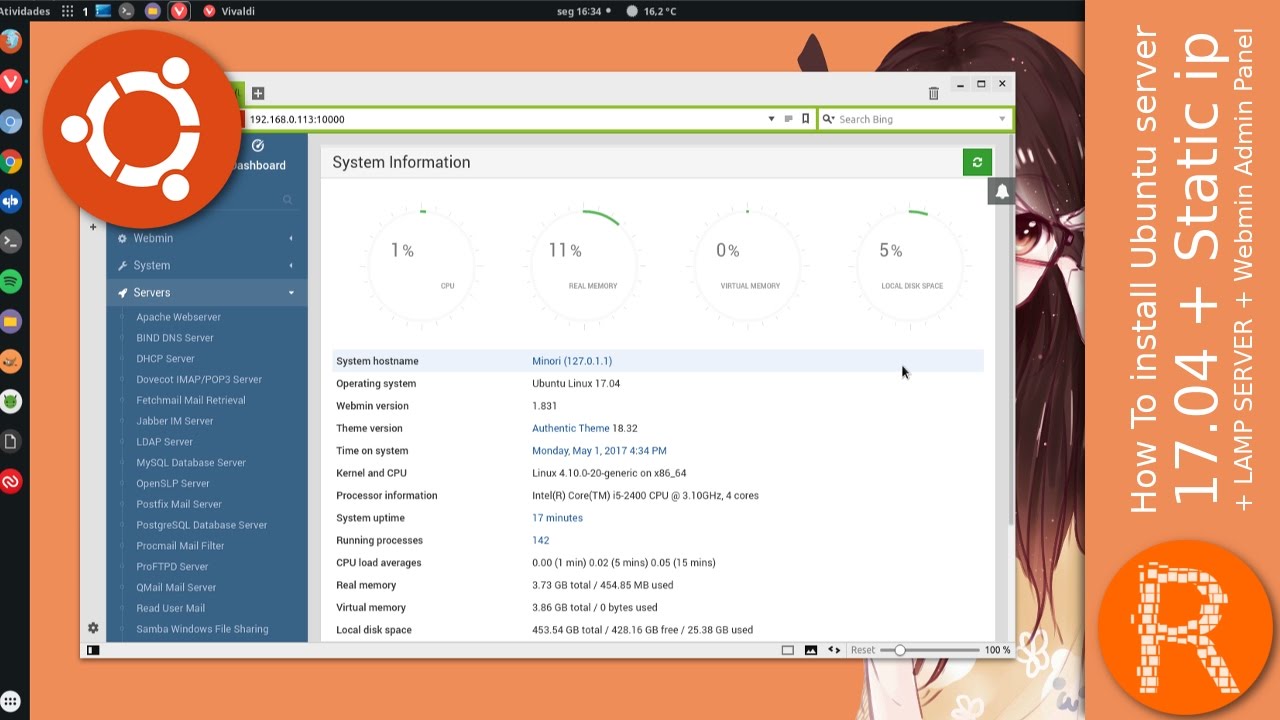
Task: Open MySQL Database Server
Action: click(x=191, y=463)
